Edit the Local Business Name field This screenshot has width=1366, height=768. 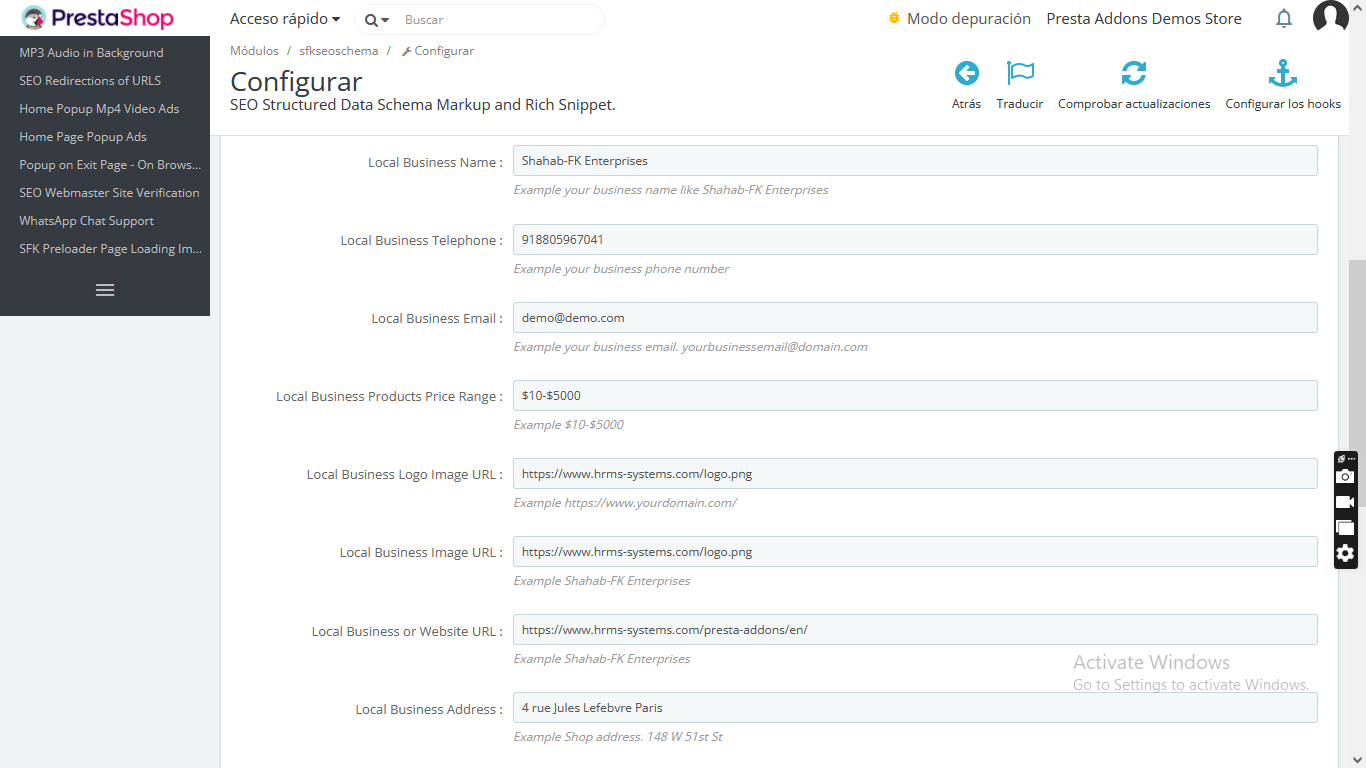click(915, 161)
